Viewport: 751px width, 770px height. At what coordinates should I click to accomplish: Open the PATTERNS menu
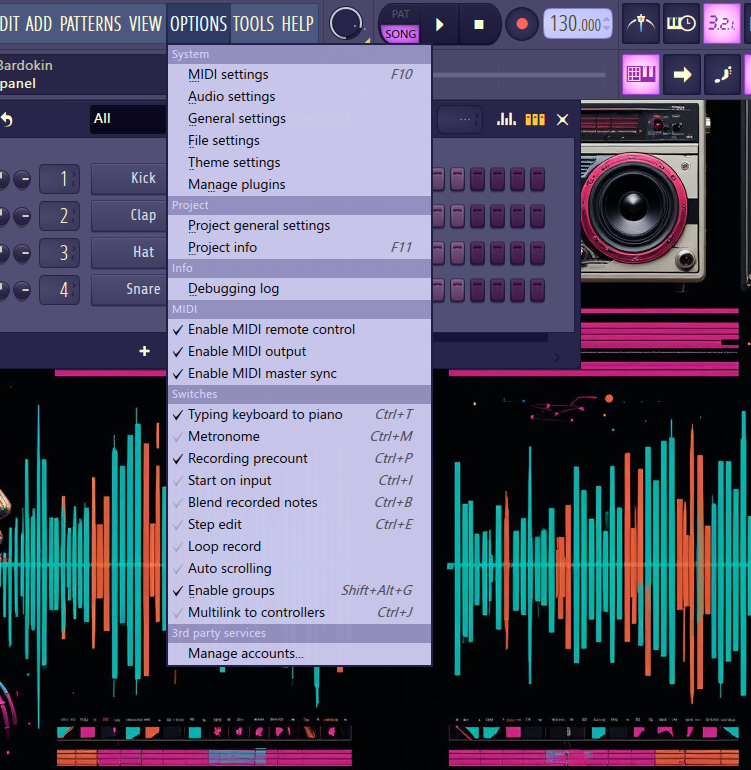pyautogui.click(x=90, y=24)
